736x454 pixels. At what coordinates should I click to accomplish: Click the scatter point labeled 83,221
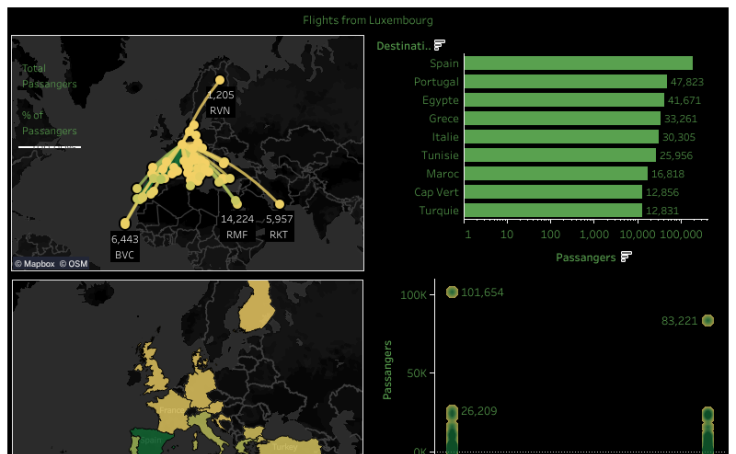[708, 321]
